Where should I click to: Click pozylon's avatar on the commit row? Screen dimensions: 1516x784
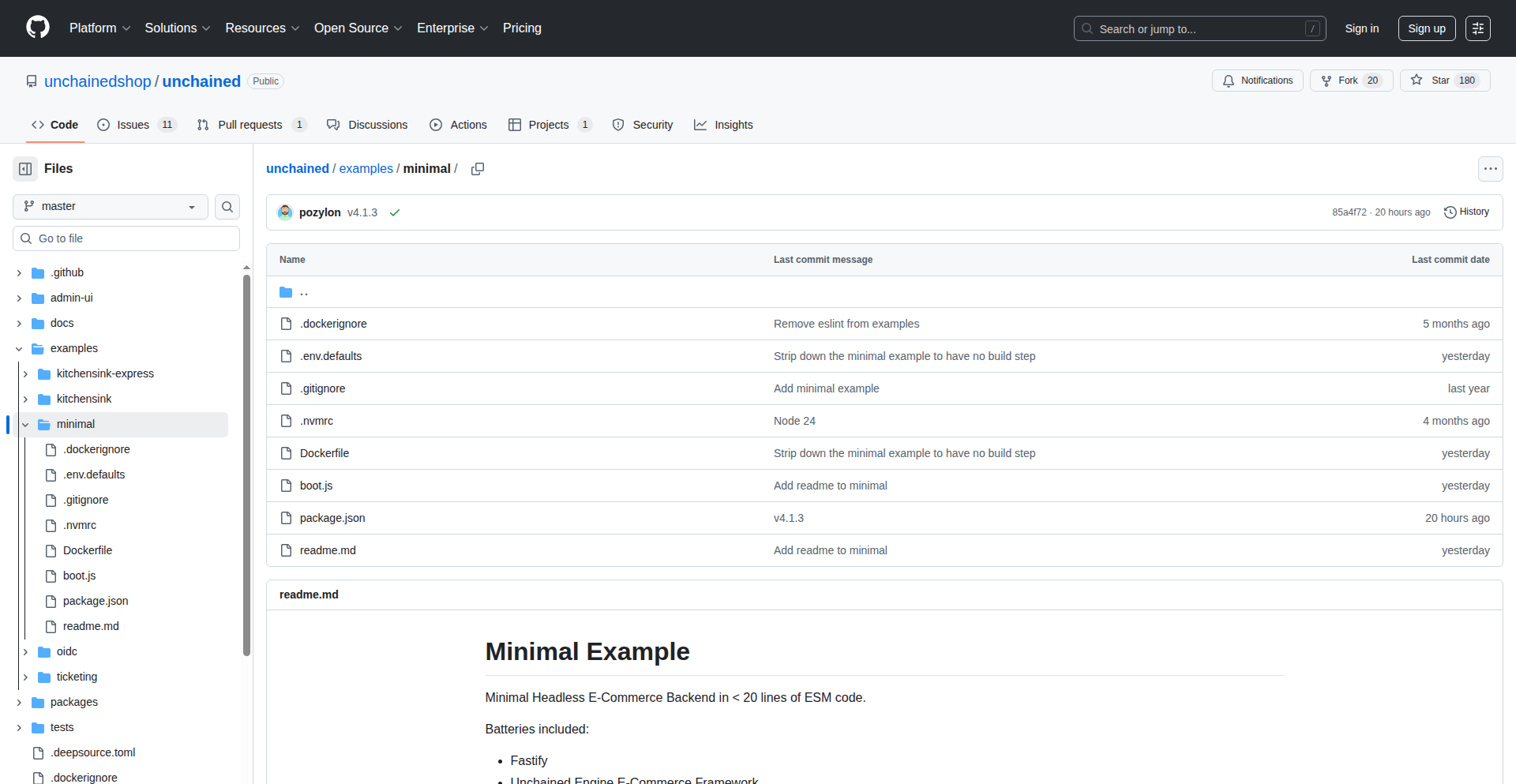point(285,212)
